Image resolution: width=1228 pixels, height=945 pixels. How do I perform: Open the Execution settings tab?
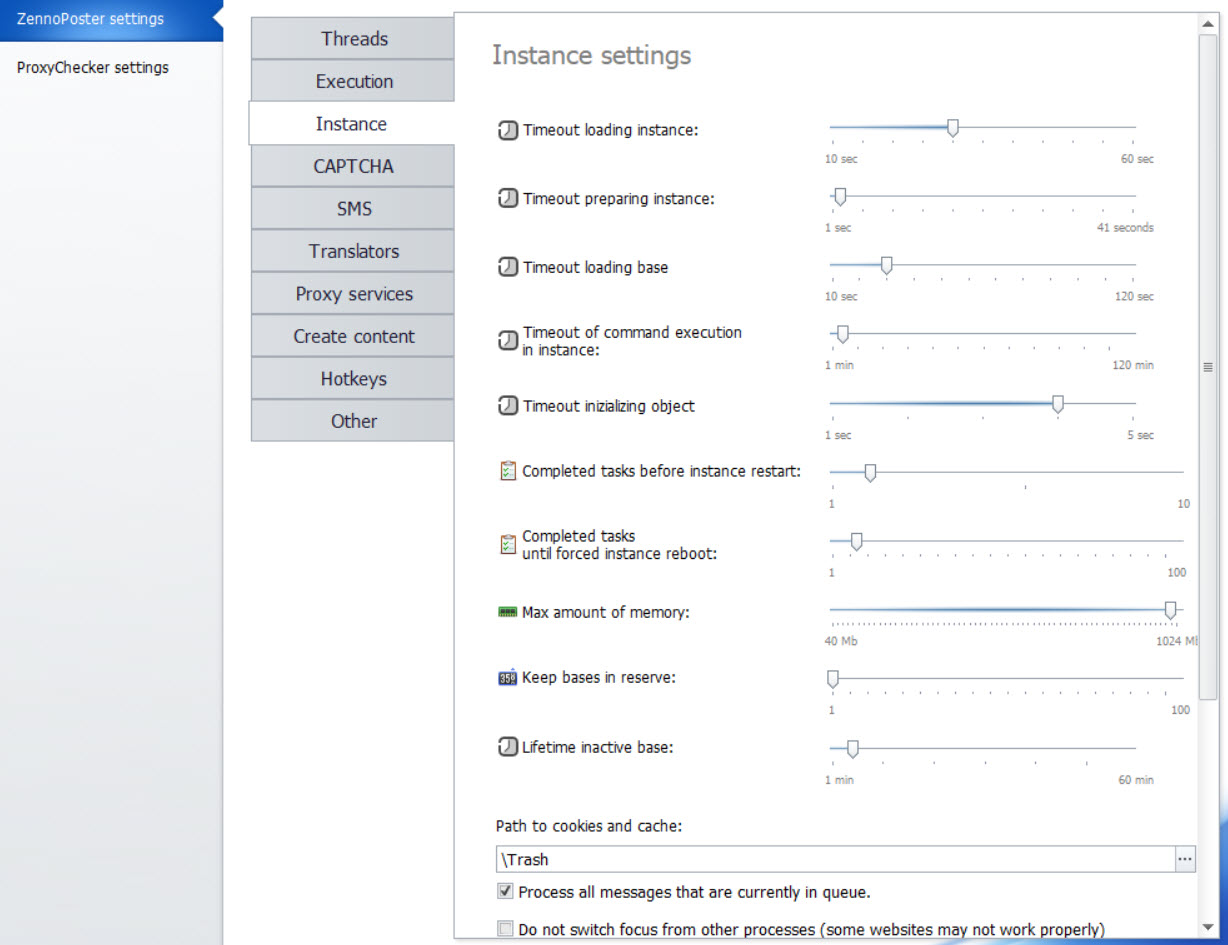pyautogui.click(x=353, y=81)
